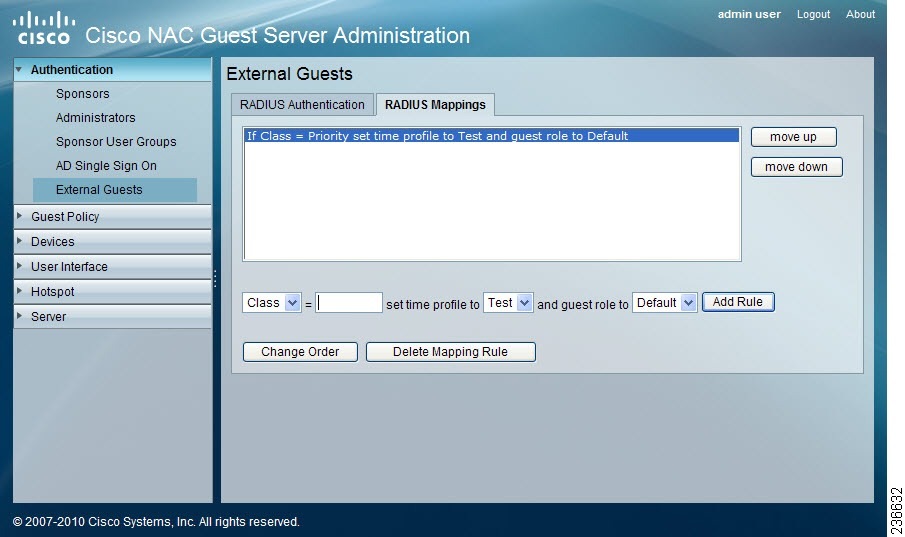The width and height of the screenshot is (905, 537).
Task: Click the move up button
Action: [794, 137]
